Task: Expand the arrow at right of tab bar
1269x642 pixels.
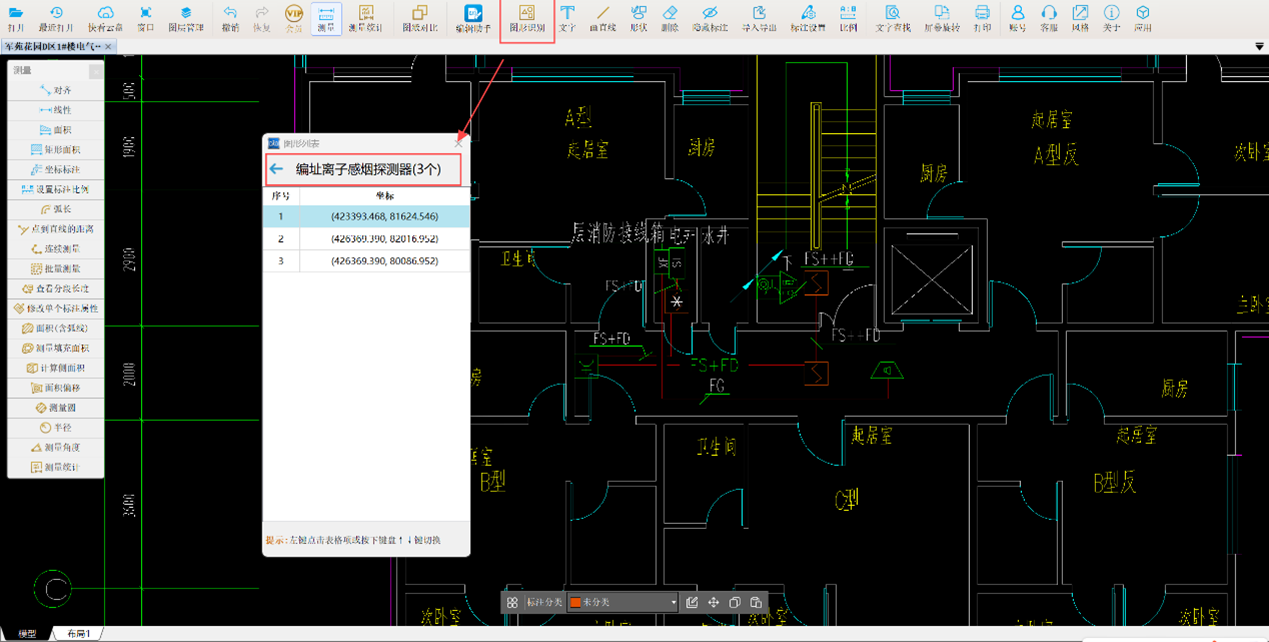Action: (1259, 47)
